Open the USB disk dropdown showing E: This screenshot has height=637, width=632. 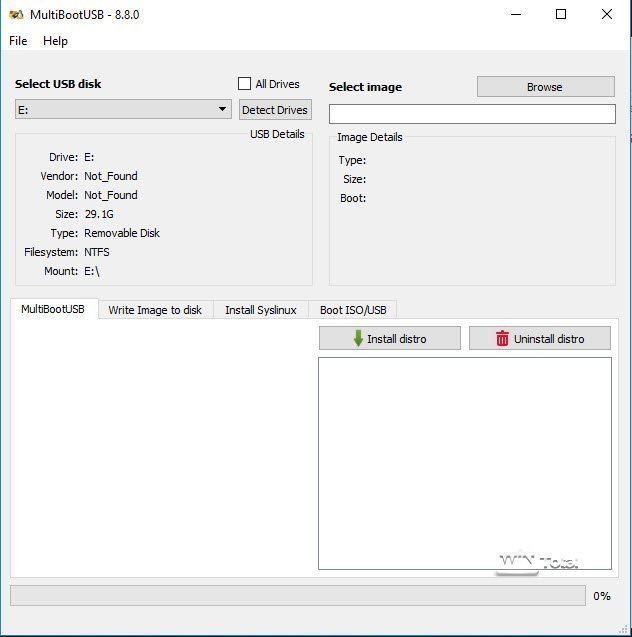tap(123, 109)
